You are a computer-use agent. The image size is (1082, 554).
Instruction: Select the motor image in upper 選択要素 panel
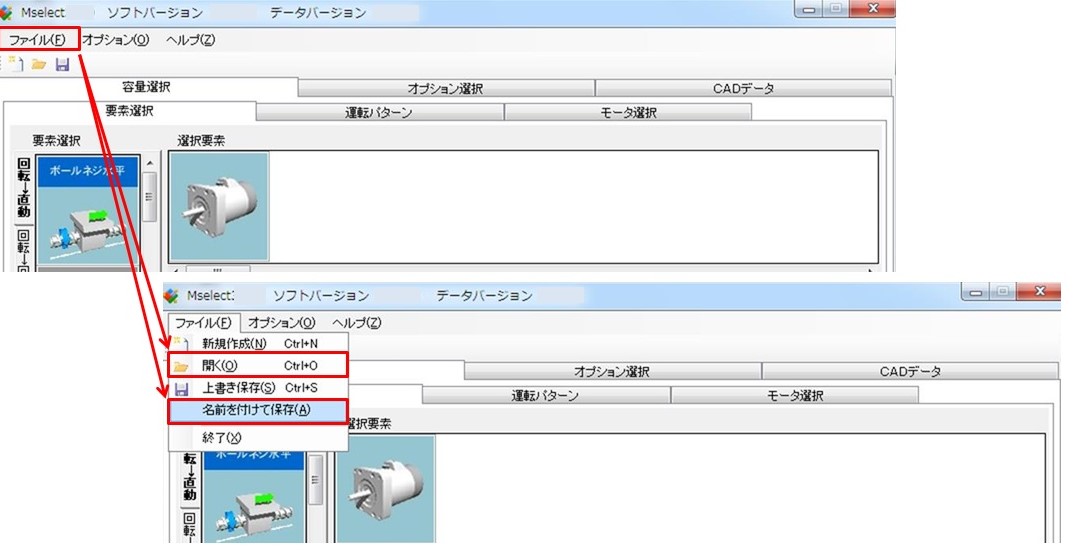coord(219,206)
